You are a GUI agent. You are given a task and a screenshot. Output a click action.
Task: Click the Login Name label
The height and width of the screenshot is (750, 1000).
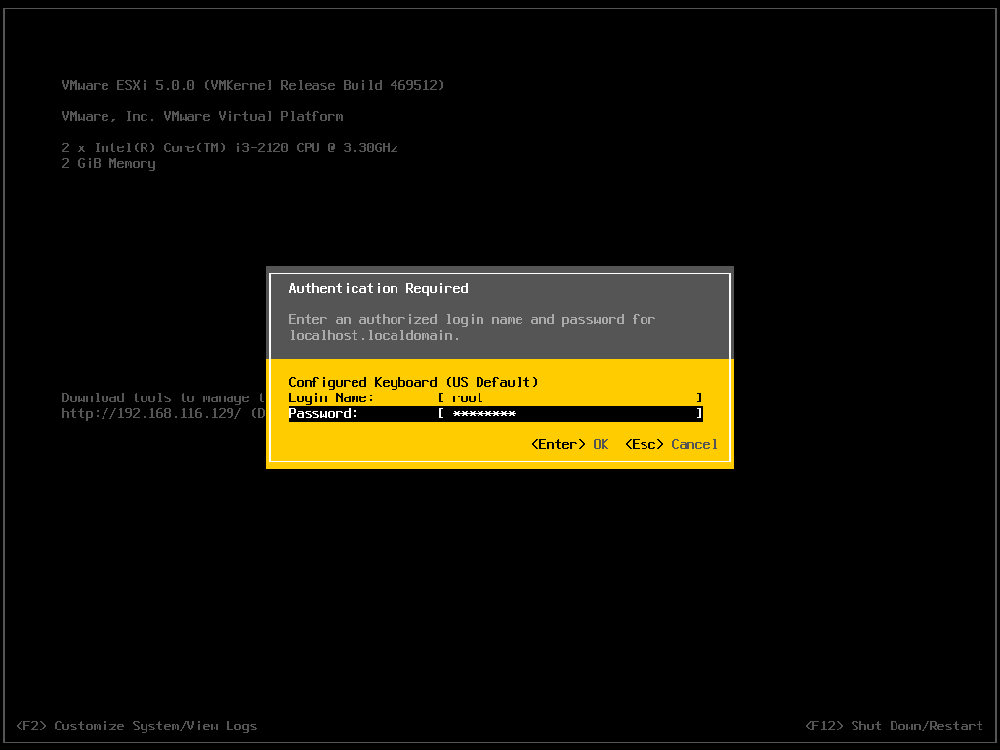pos(331,398)
